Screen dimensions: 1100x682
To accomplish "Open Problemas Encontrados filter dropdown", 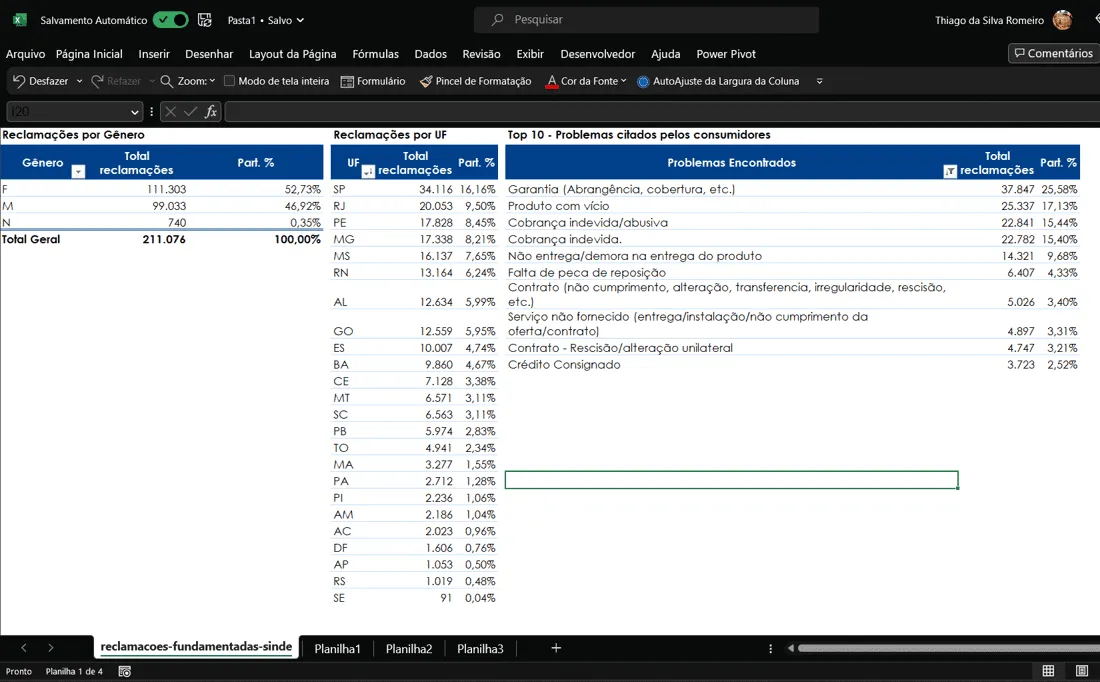I will 950,171.
